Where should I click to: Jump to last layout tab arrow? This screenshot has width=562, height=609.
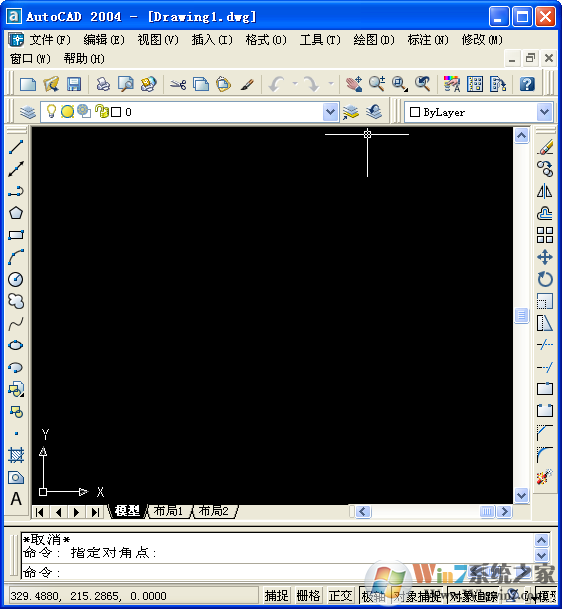(x=95, y=512)
